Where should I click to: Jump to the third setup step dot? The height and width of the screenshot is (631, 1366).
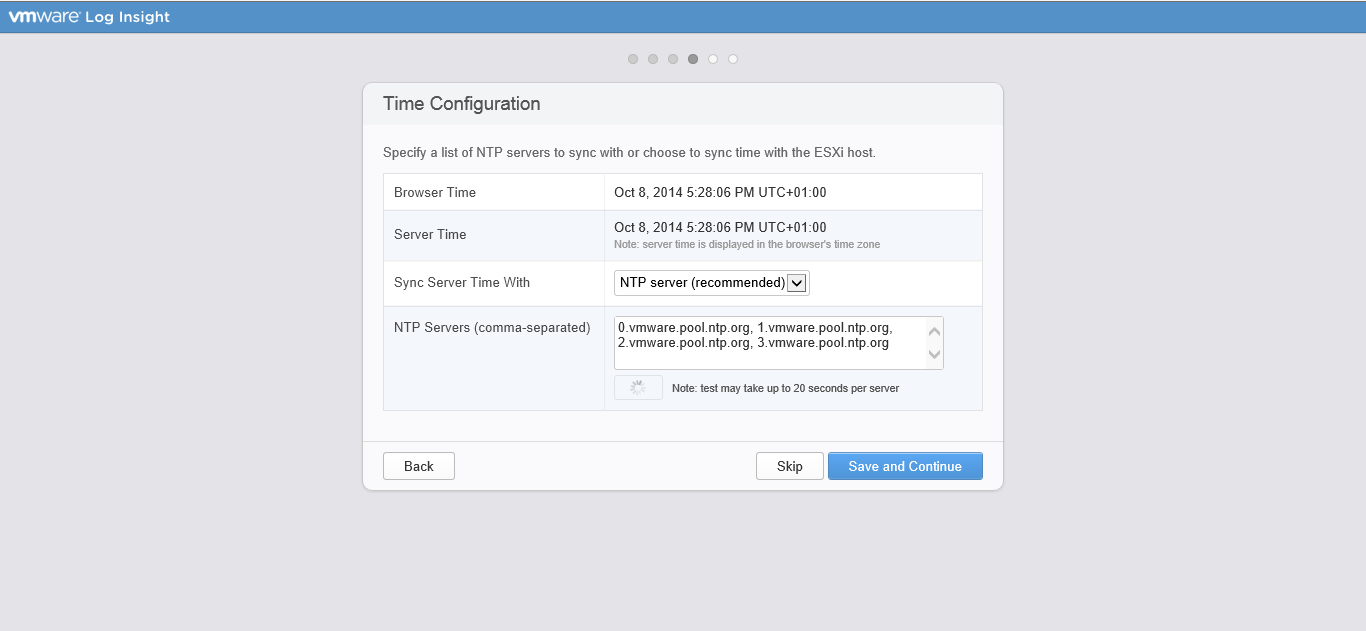[673, 59]
